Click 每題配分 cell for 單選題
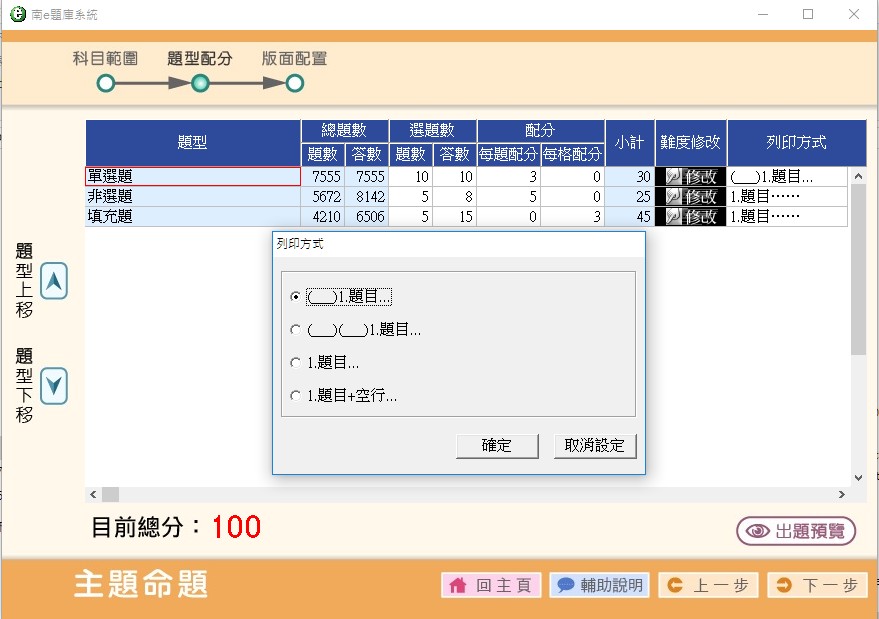 pos(509,177)
